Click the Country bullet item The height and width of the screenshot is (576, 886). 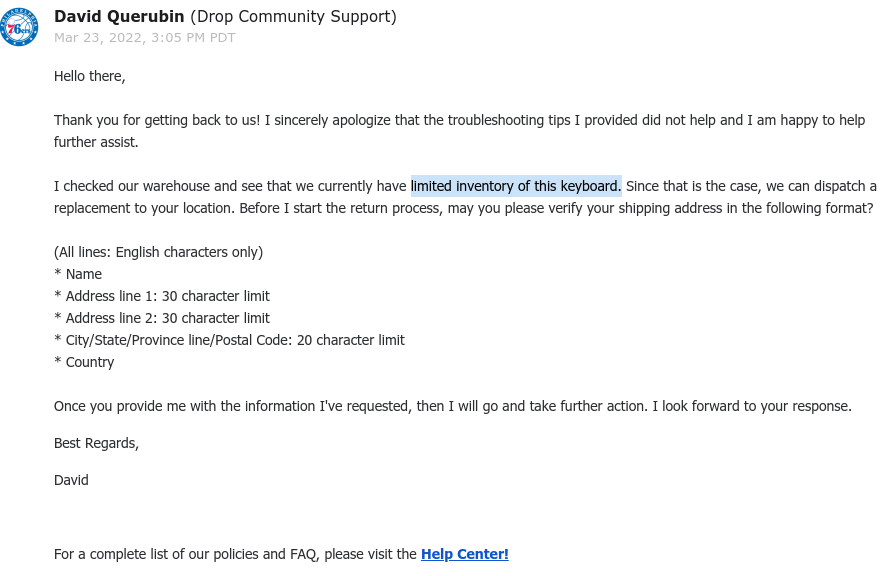[x=84, y=362]
